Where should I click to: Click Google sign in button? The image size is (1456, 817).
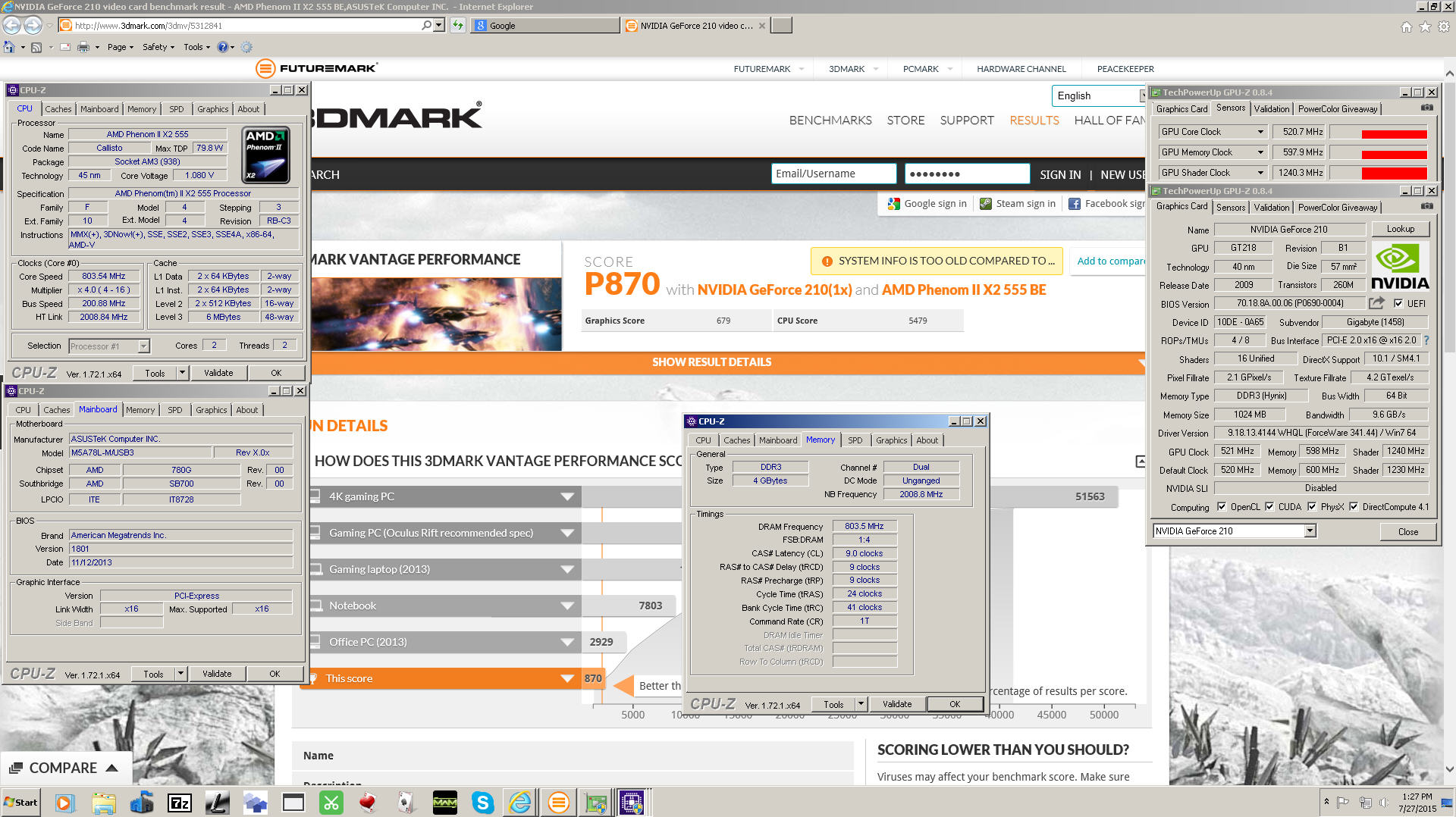click(x=927, y=203)
